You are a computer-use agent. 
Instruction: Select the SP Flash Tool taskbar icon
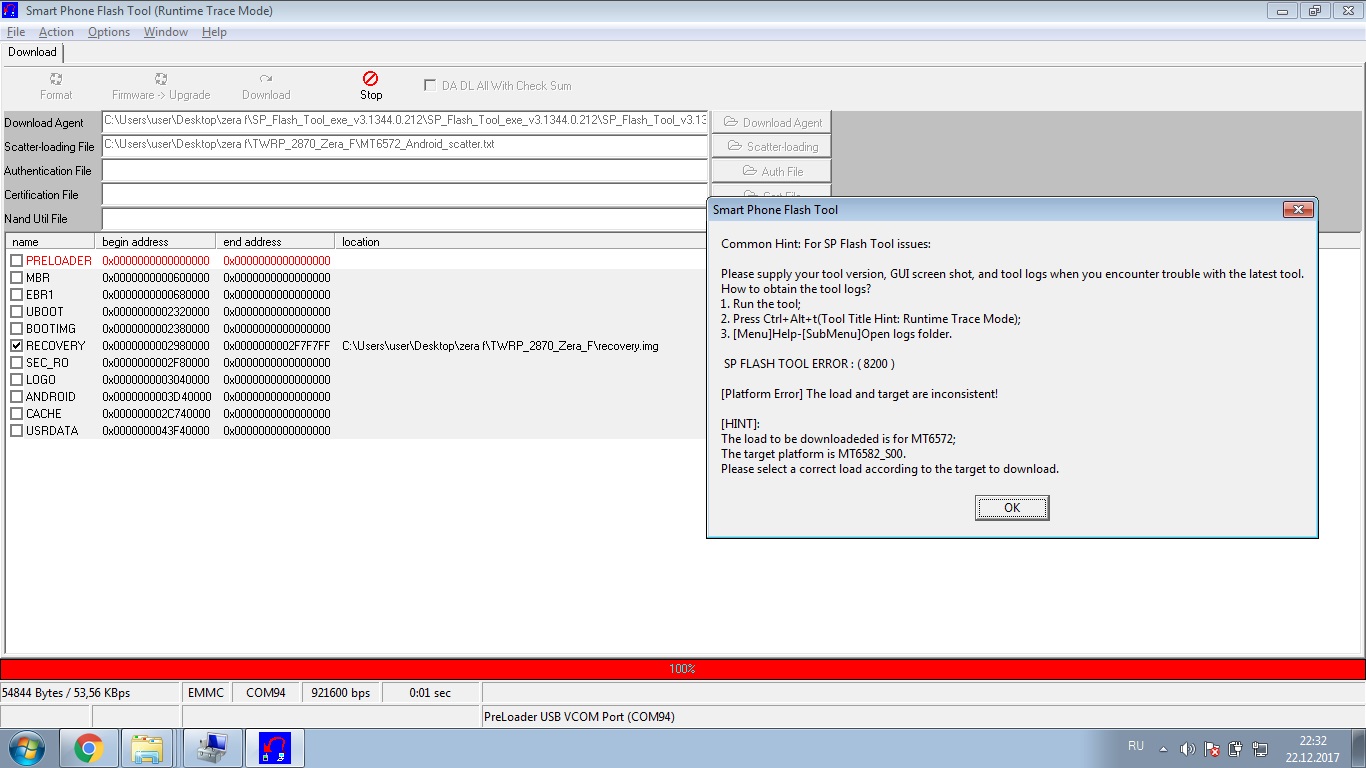click(x=275, y=748)
